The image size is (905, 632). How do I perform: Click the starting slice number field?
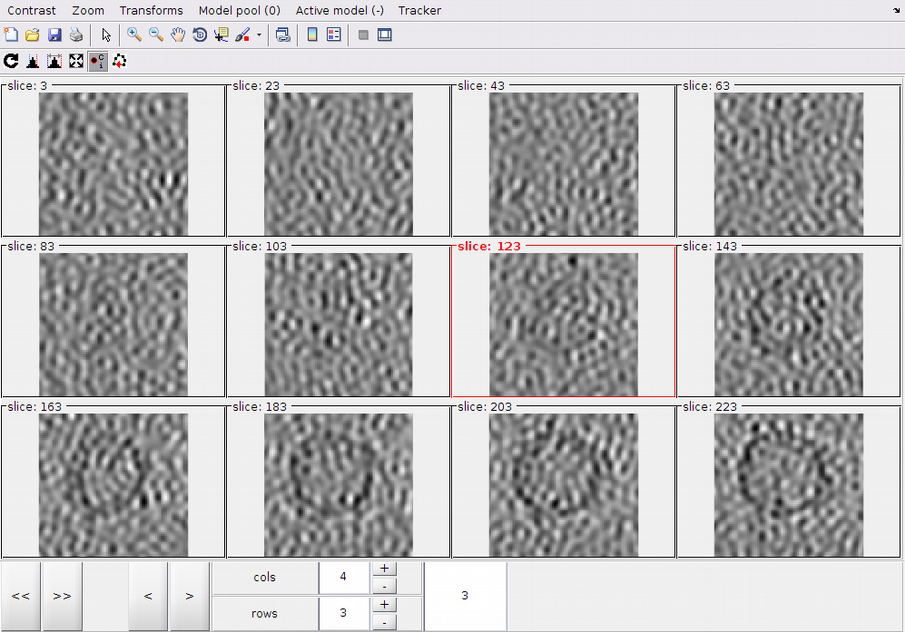coord(465,596)
